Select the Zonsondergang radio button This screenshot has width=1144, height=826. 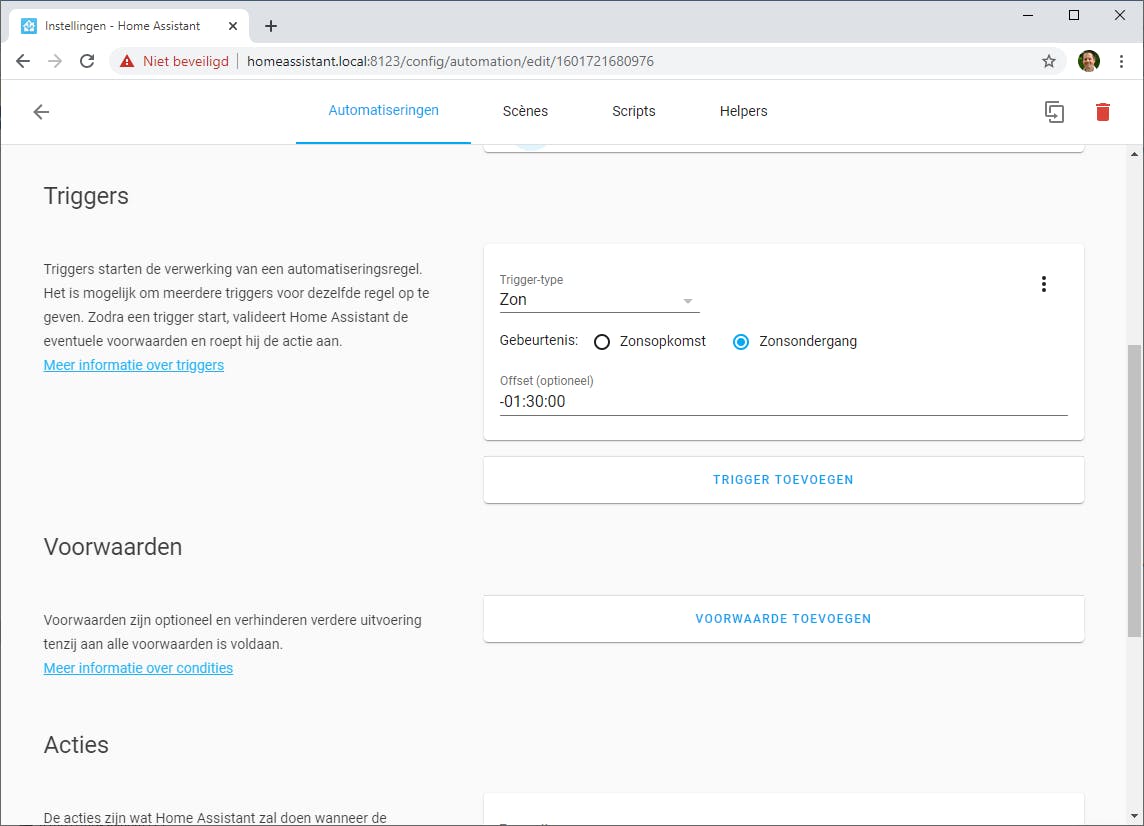741,342
